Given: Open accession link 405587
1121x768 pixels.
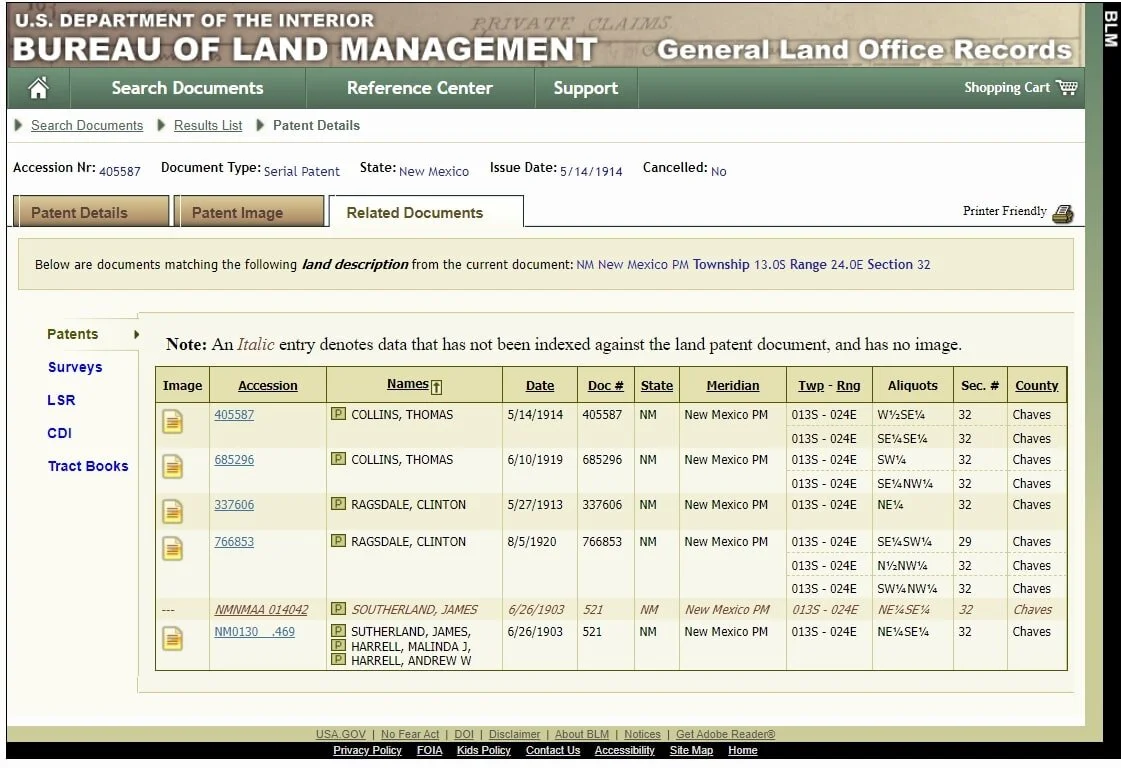Looking at the screenshot, I should pyautogui.click(x=234, y=414).
